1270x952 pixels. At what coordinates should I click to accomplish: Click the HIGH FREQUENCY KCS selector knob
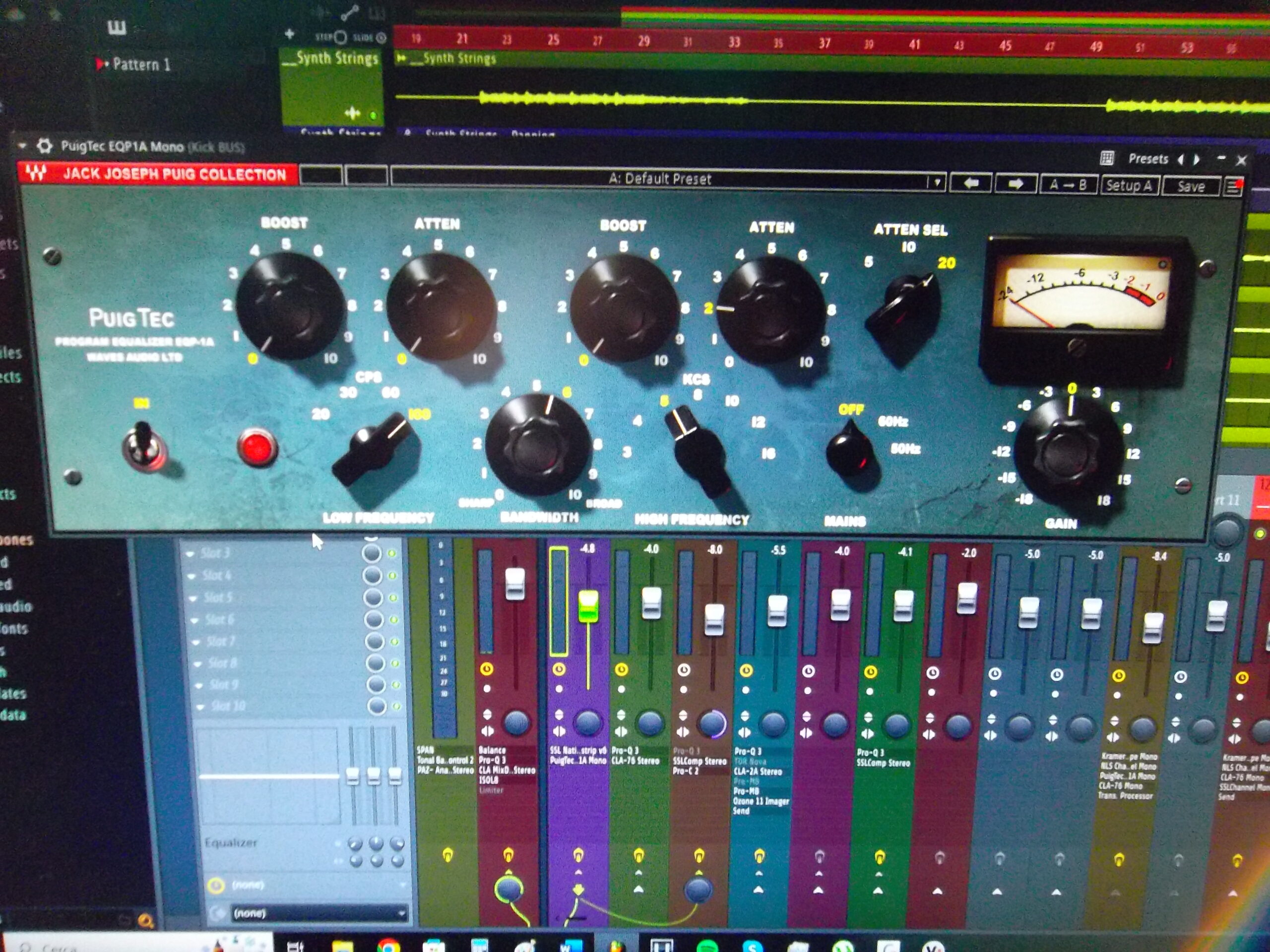tap(698, 450)
